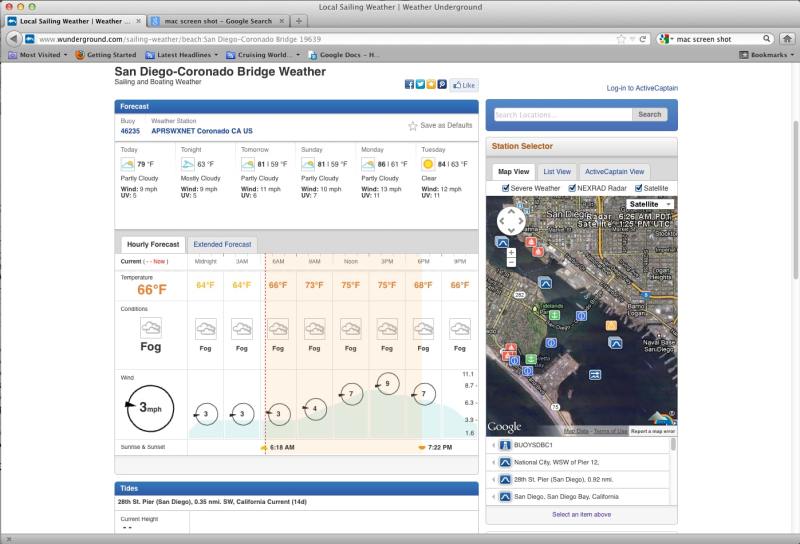Click the magnifier in the browser search box
Viewport: 800px width, 544px height.
coord(766,39)
